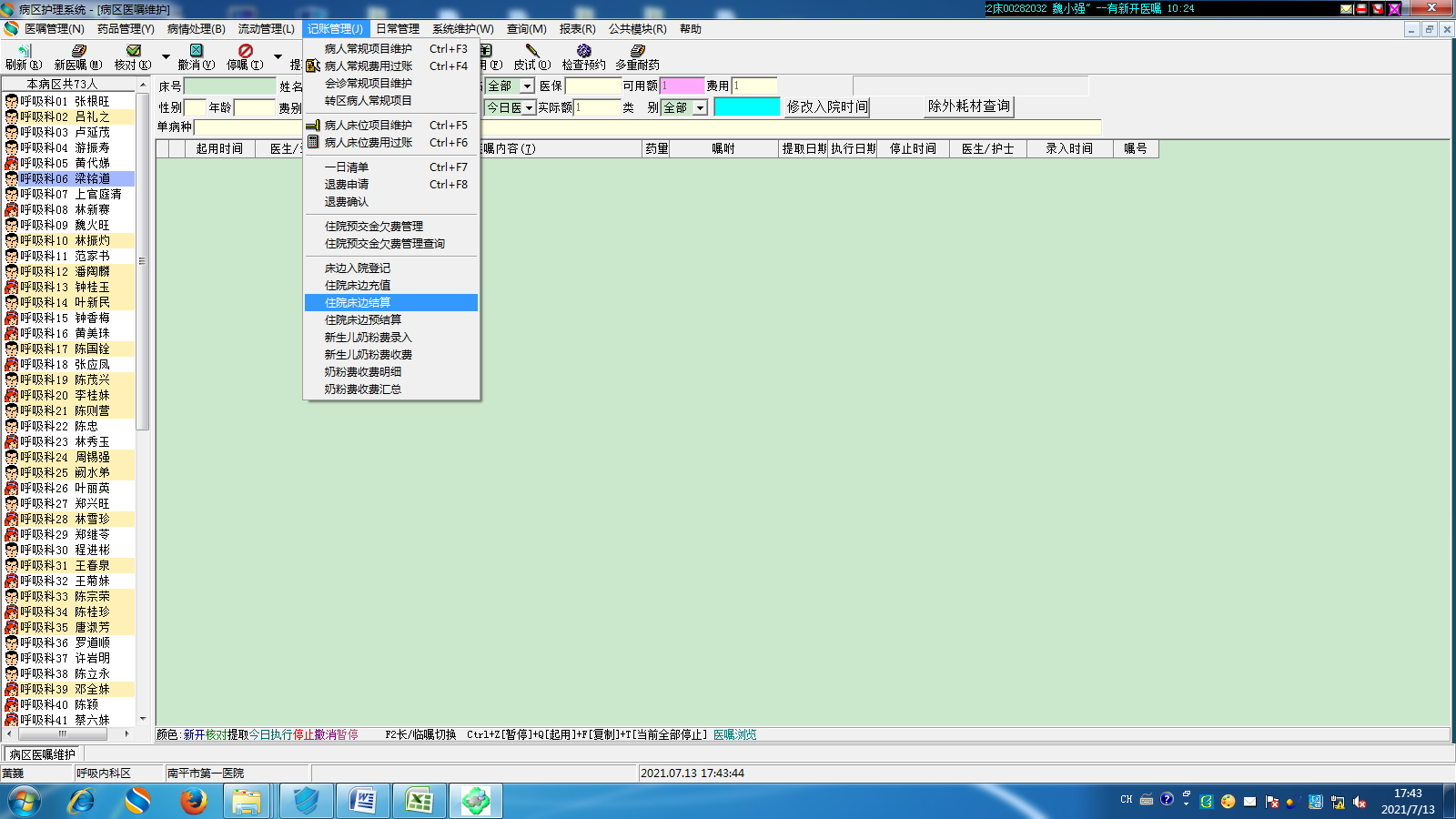Click the 新医嘱 new order toolbar icon
This screenshot has height=819, width=1456.
[x=78, y=57]
